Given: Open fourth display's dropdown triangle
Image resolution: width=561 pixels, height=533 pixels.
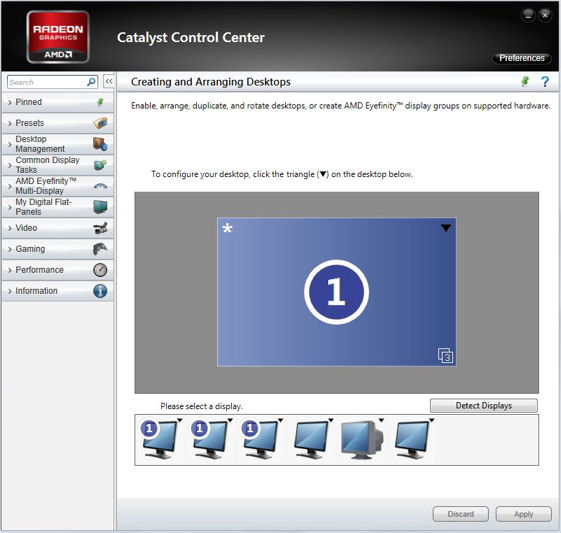Looking at the screenshot, I should [x=331, y=420].
